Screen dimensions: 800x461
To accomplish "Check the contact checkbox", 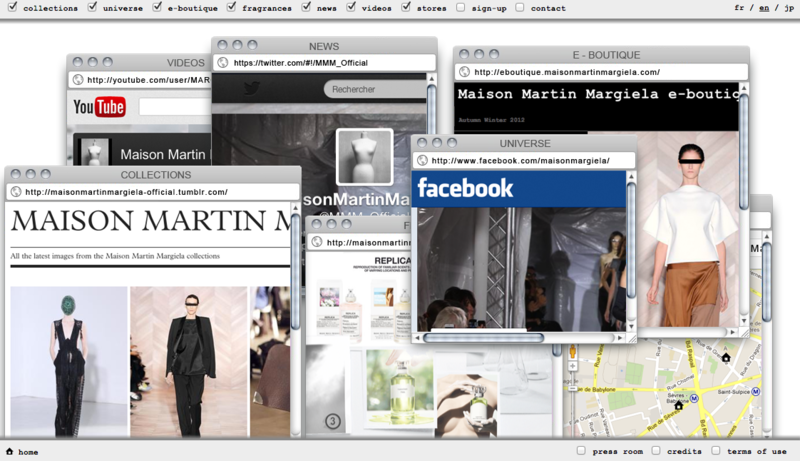I will [x=519, y=8].
